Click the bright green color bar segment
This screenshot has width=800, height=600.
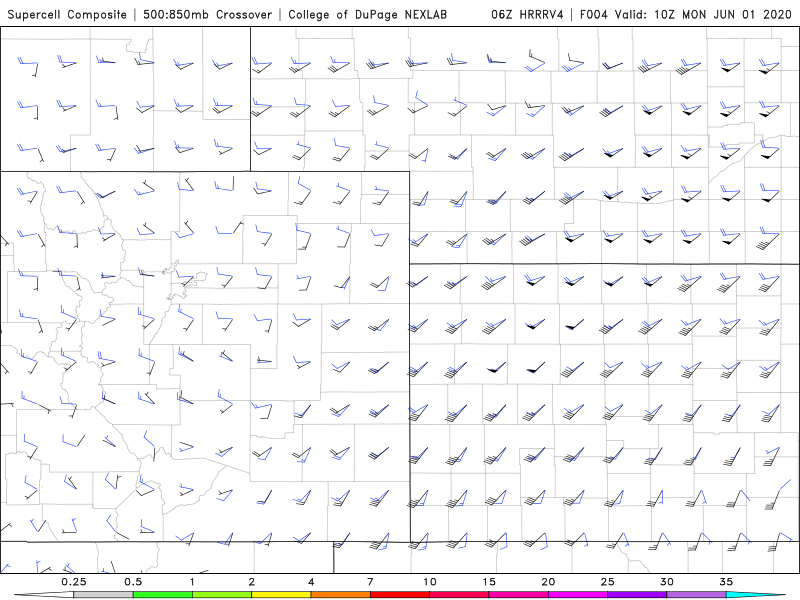pyautogui.click(x=163, y=595)
